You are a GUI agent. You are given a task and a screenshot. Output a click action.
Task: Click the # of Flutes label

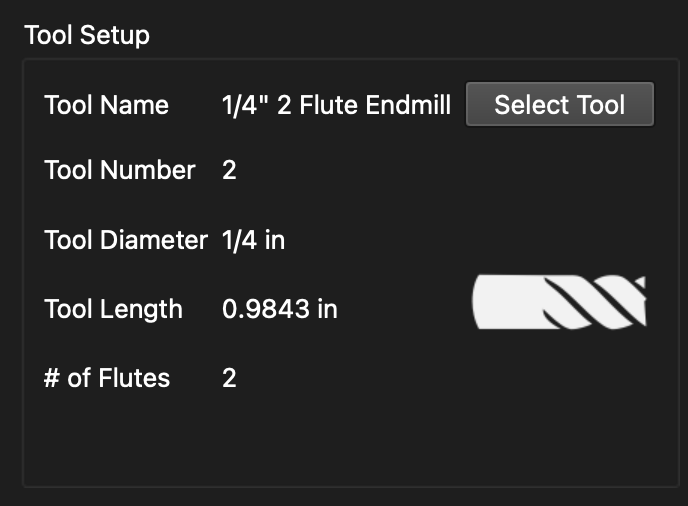(x=107, y=378)
